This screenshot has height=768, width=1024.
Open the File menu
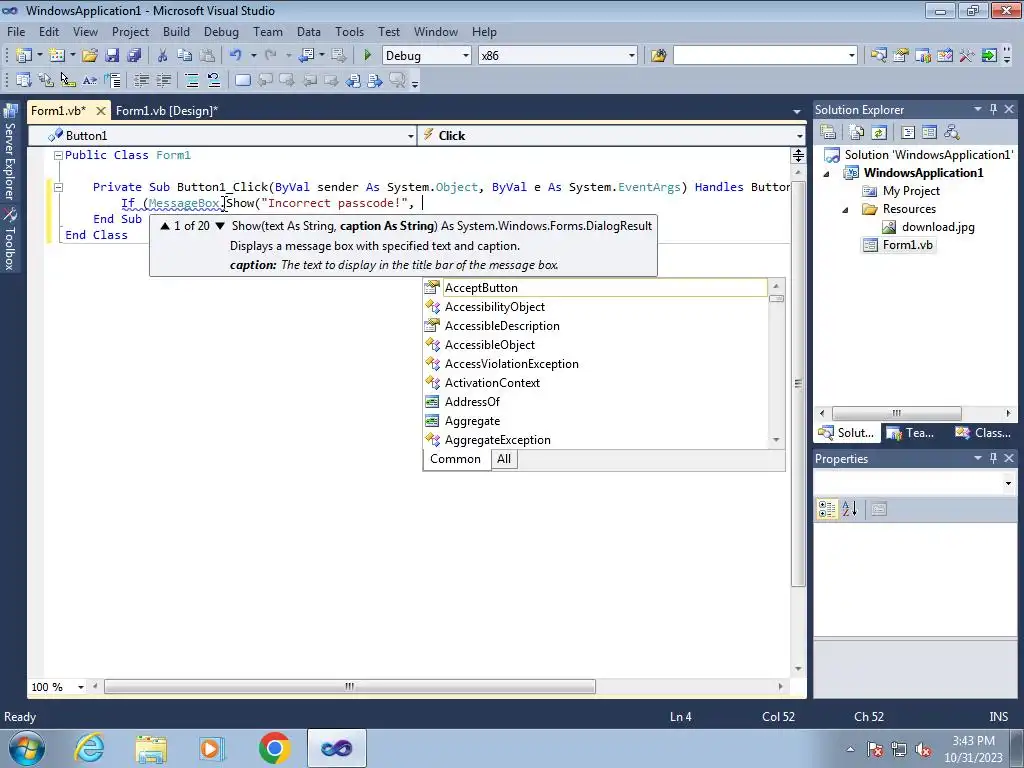16,31
